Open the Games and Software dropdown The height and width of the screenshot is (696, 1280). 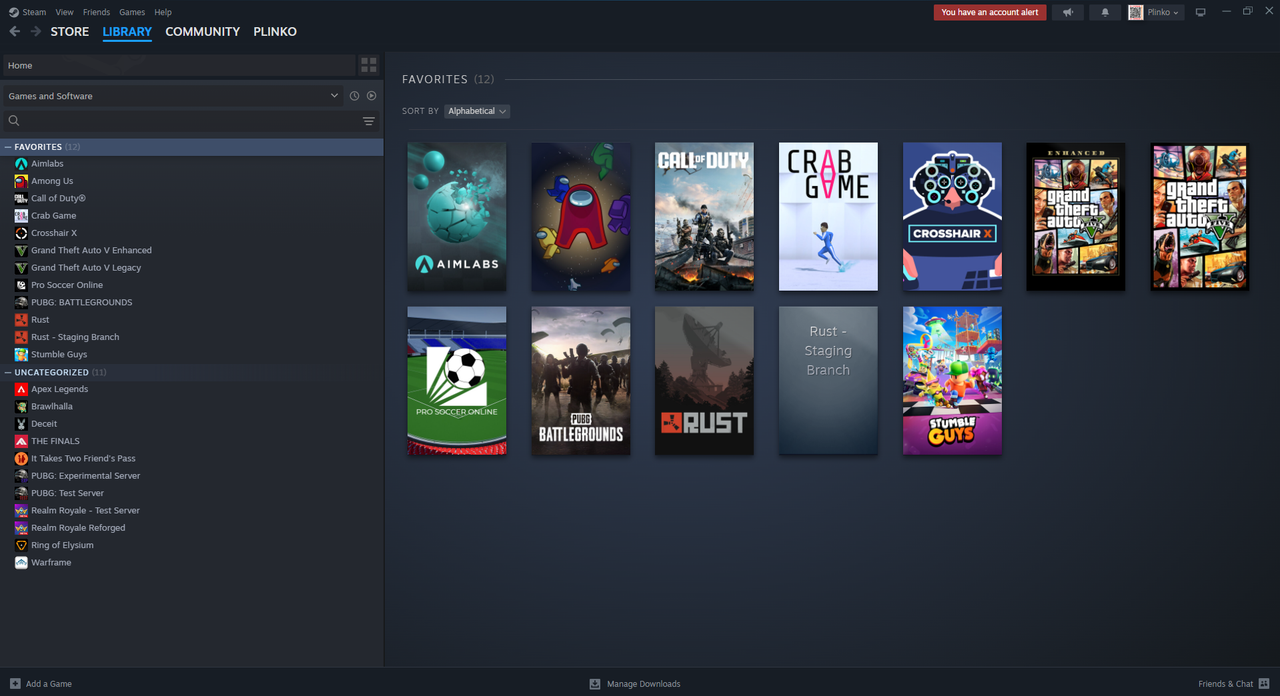[173, 96]
